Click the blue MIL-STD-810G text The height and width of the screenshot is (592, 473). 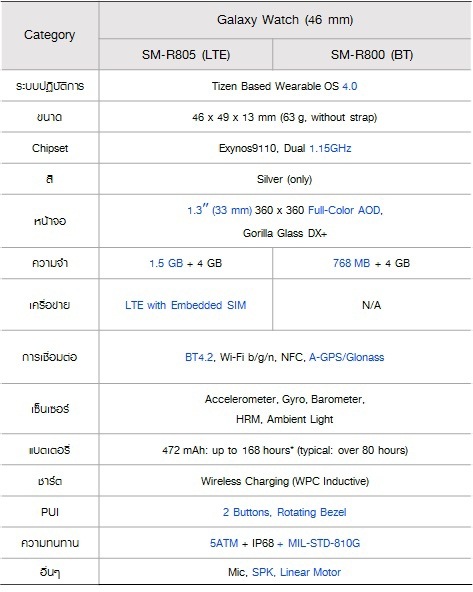coord(324,543)
